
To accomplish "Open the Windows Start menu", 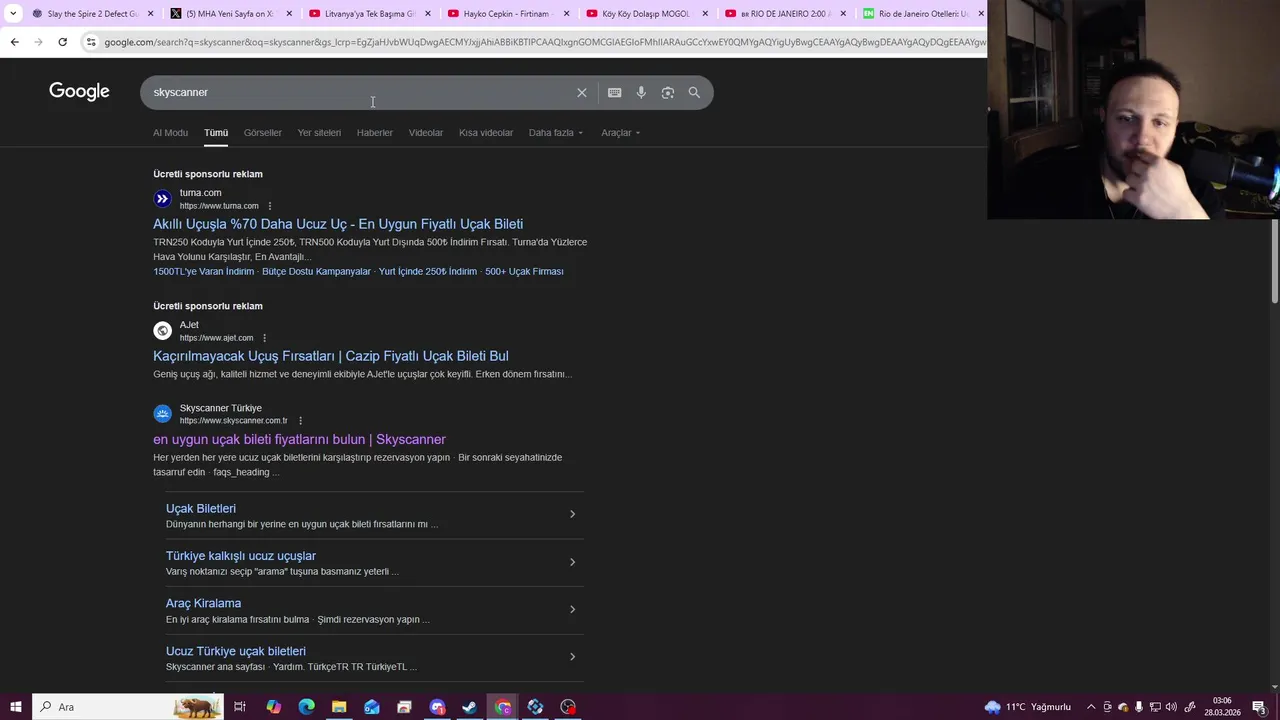I will pos(16,707).
